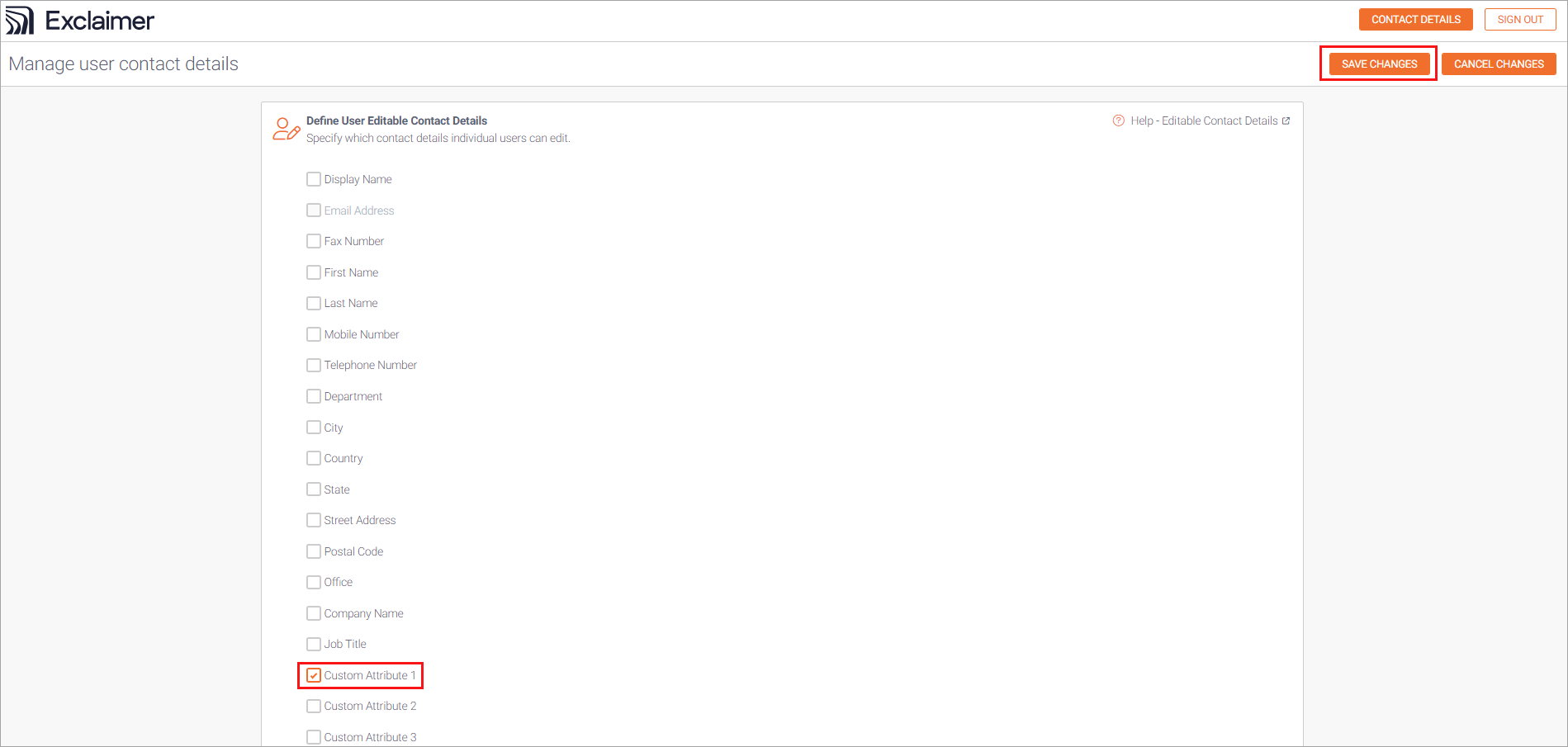Open the Contact Details page
Viewport: 1568px width, 747px height.
[1415, 20]
